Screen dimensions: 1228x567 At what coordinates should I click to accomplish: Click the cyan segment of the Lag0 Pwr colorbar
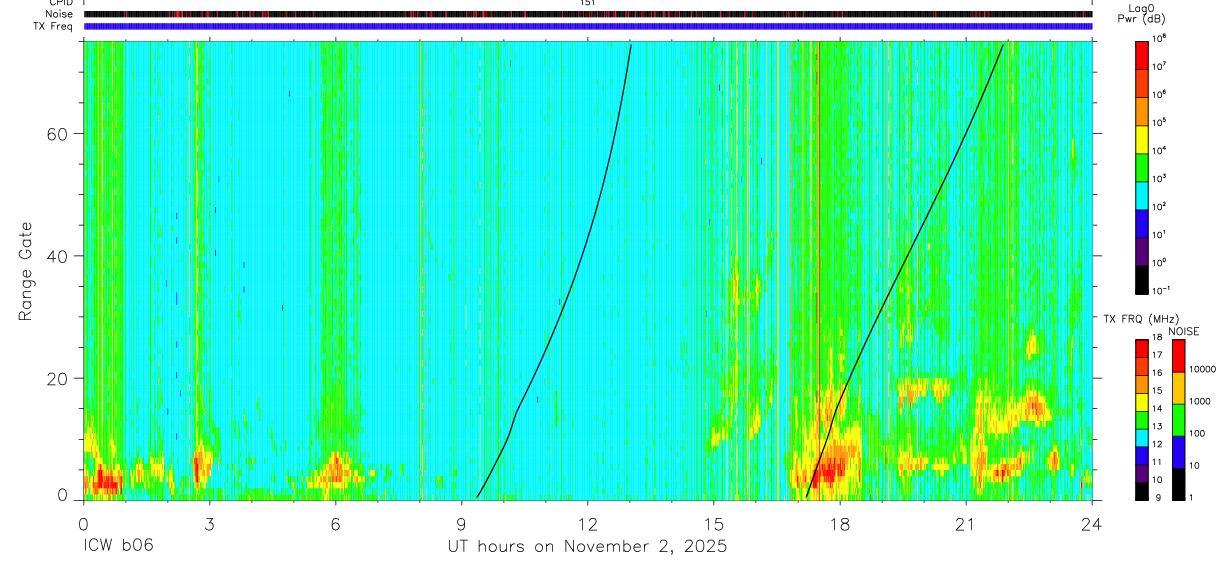click(1142, 196)
